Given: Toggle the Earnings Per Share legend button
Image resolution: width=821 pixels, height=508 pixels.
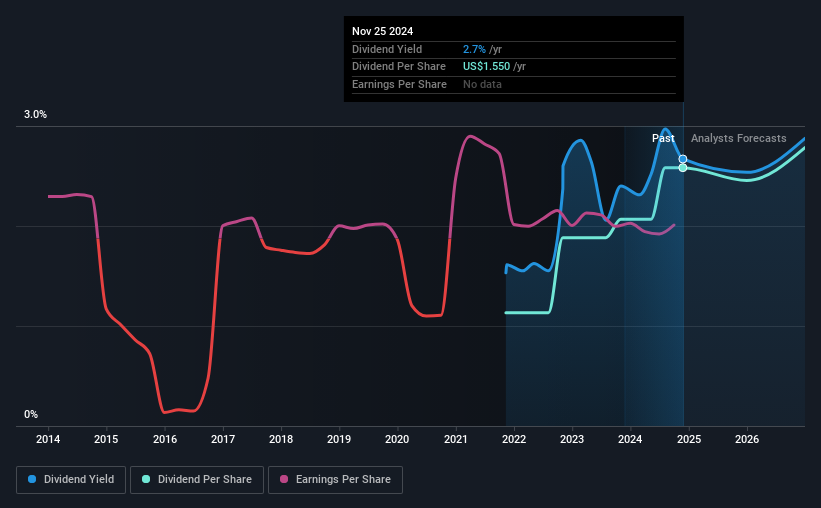Looking at the screenshot, I should (335, 480).
